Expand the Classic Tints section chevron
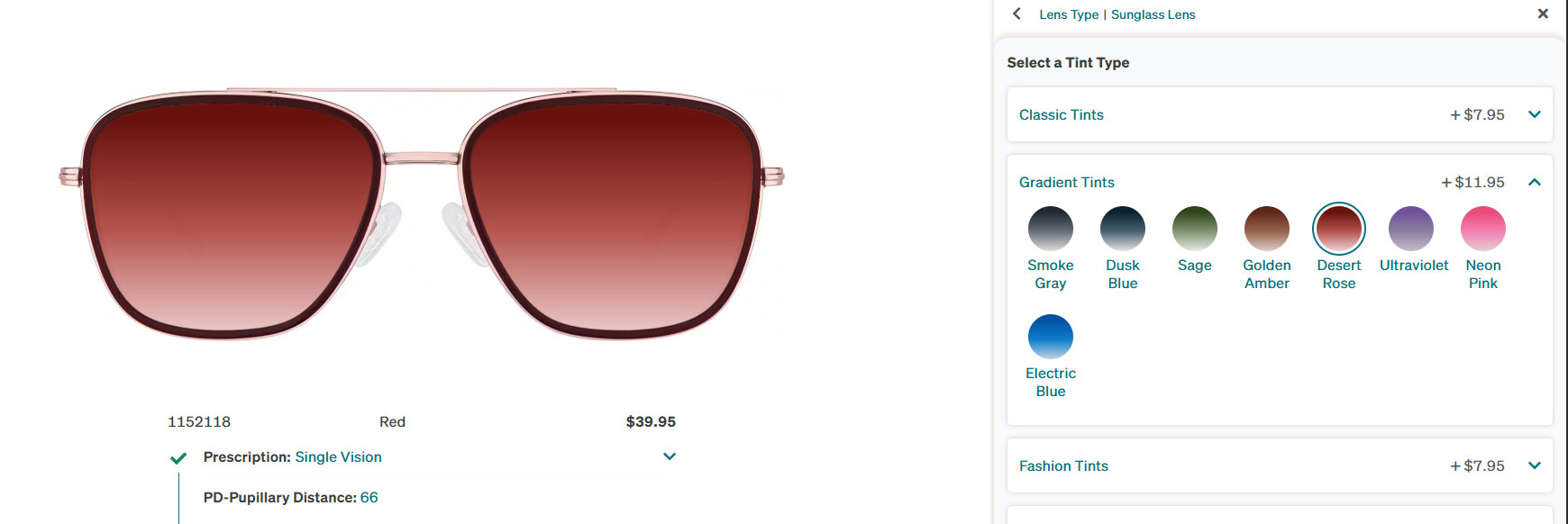Screen dimensions: 1568x524 pos(1535,114)
